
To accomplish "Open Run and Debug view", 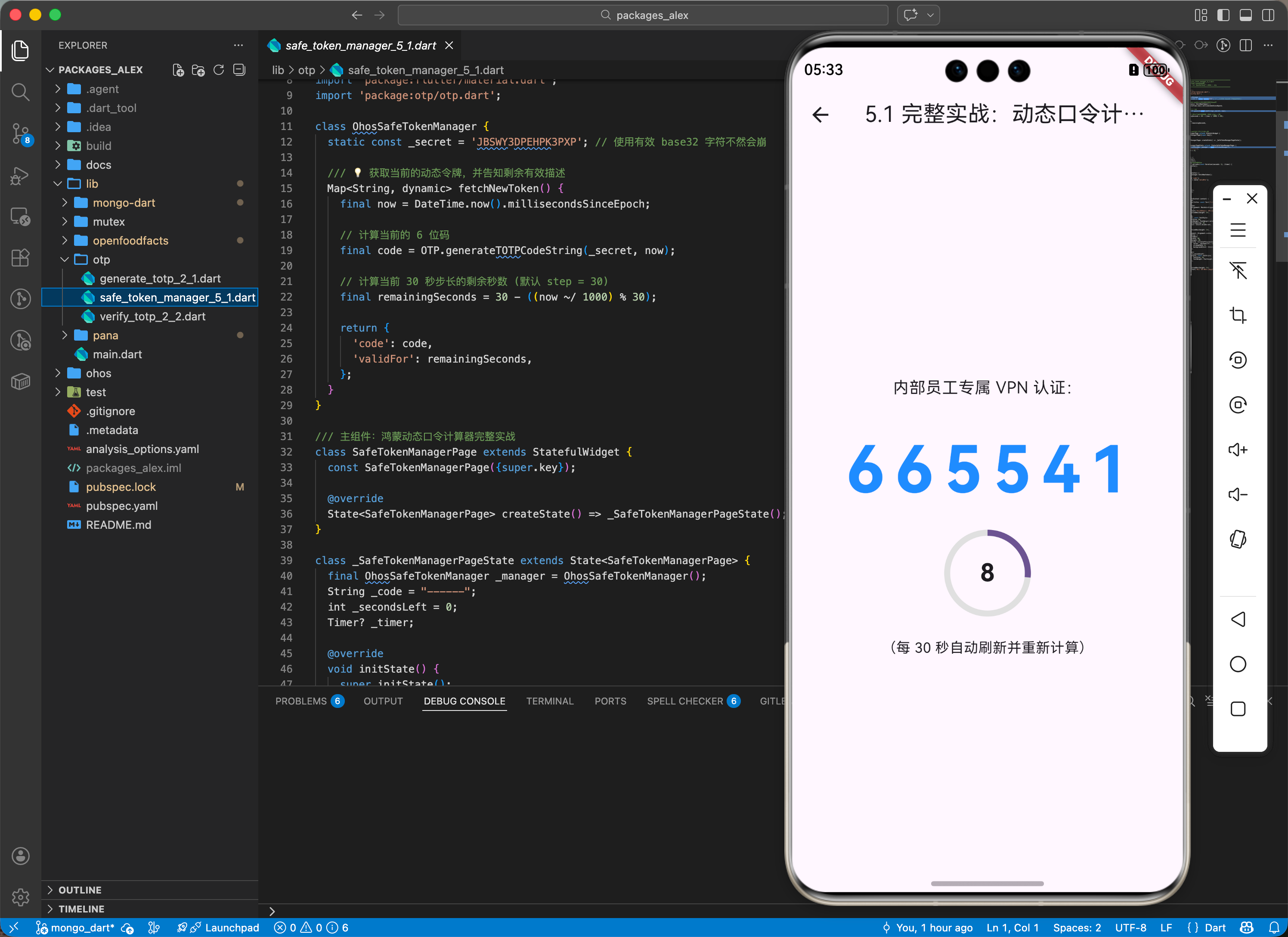I will 20,176.
